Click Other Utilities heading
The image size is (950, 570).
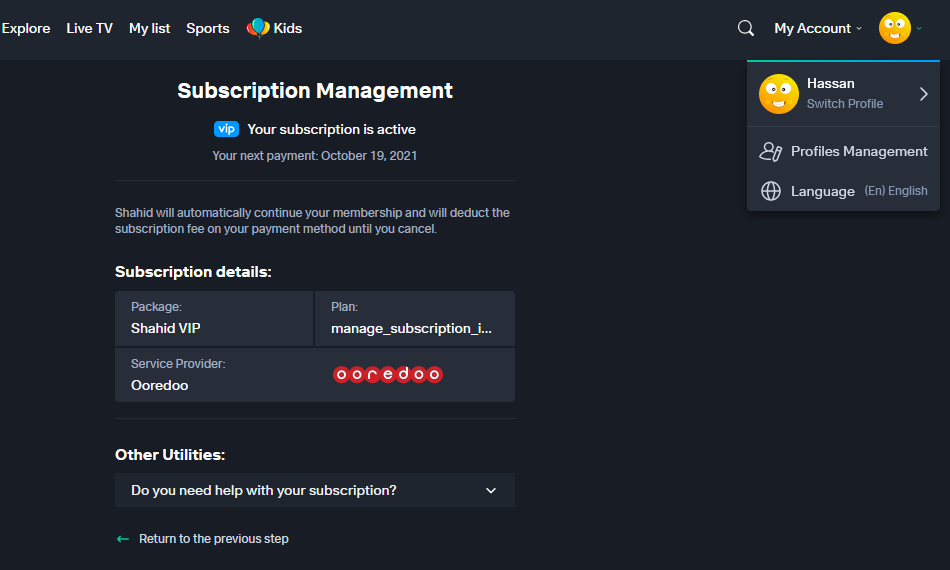tap(170, 455)
